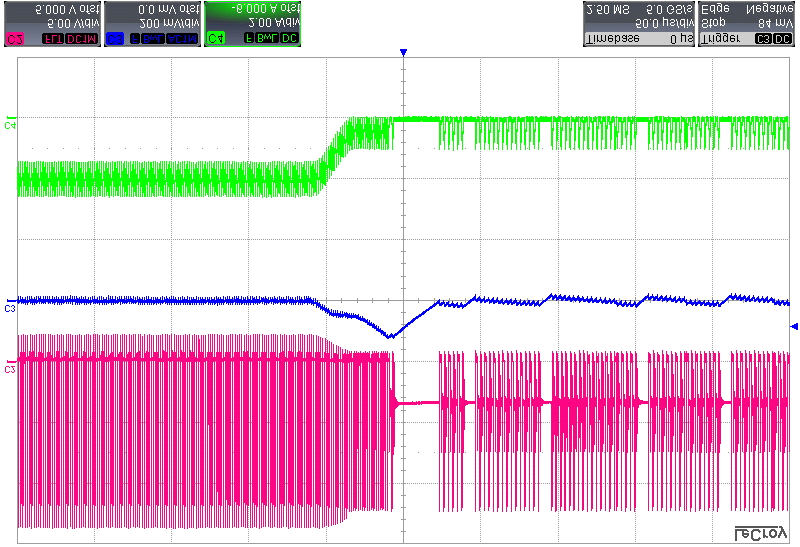The height and width of the screenshot is (547, 800).
Task: Click the C3 source badge in Trigger box
Action: click(x=763, y=38)
